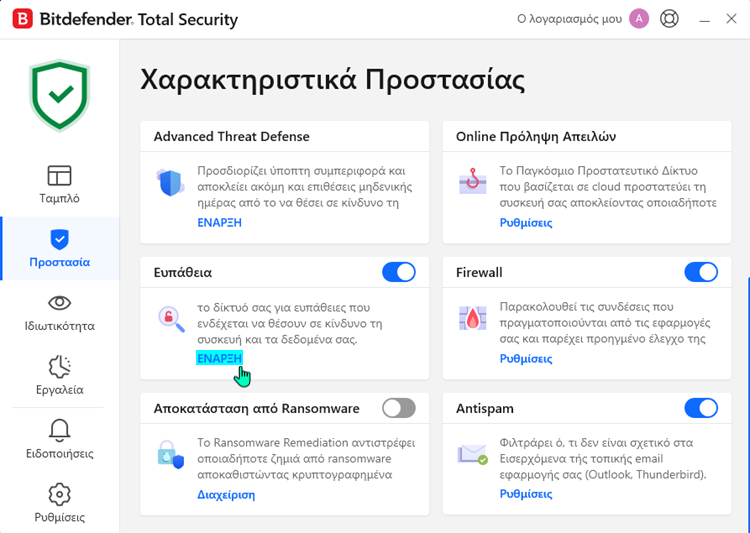Click the account avatar icon
Viewport: 750px width, 533px height.
pyautogui.click(x=639, y=19)
